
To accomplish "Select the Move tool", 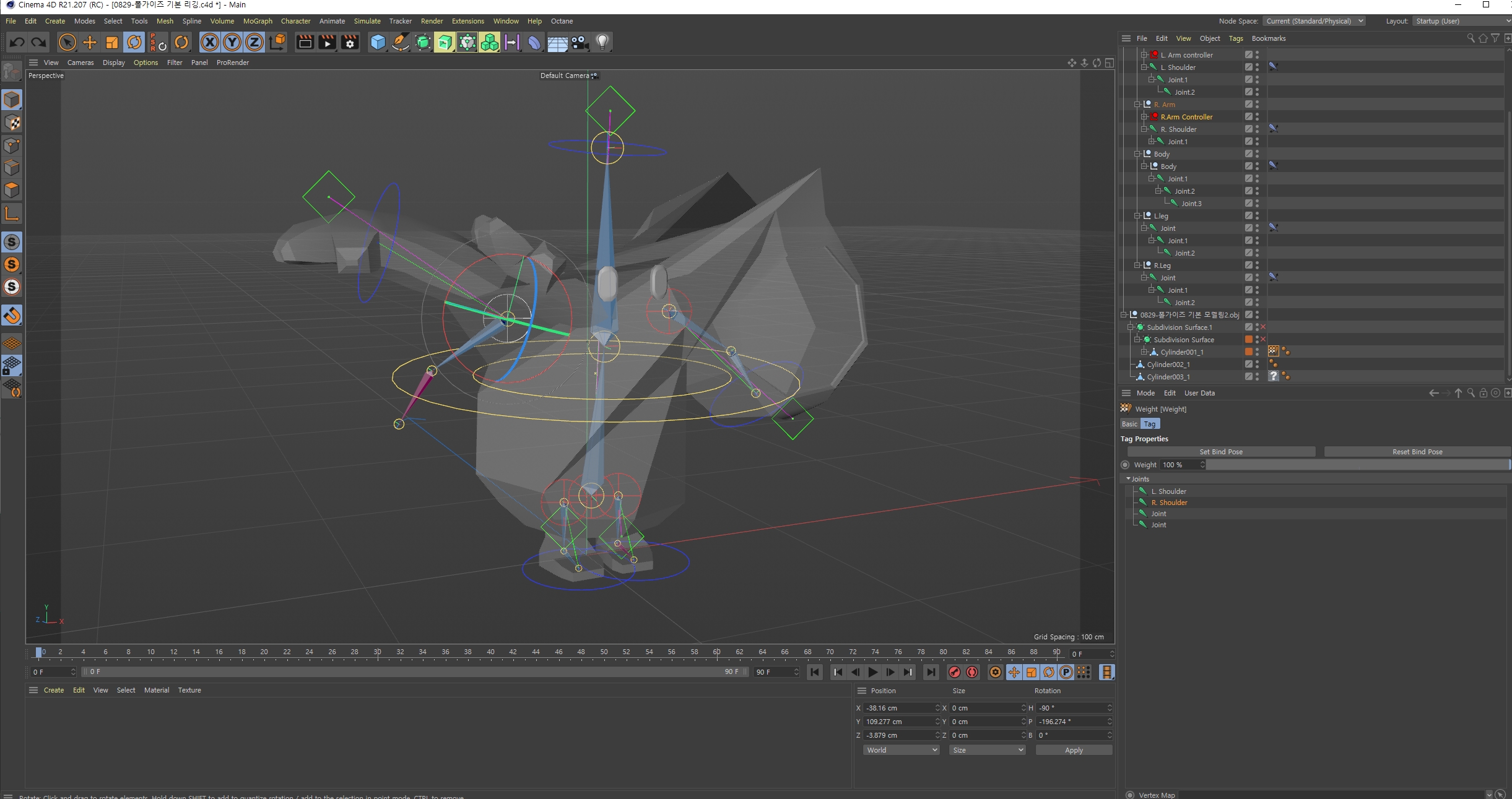I will click(90, 42).
